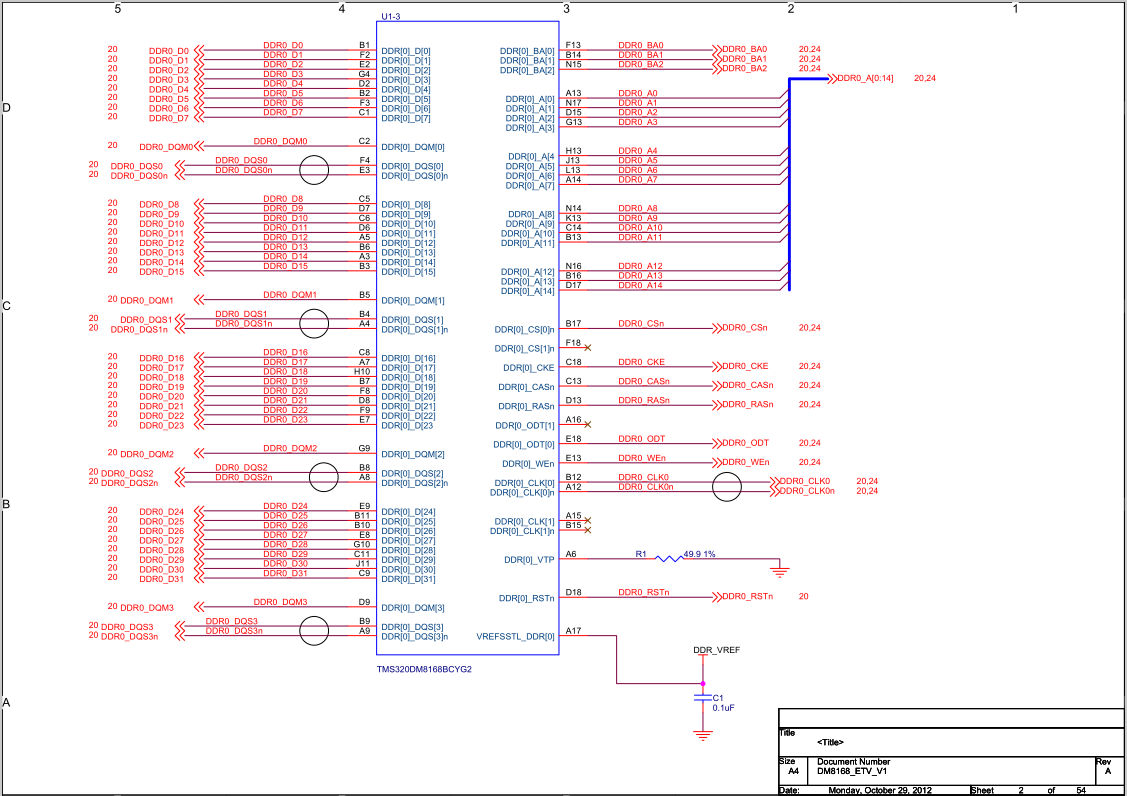1127x796 pixels.
Task: Click the <Title> field in title block
Action: point(830,742)
